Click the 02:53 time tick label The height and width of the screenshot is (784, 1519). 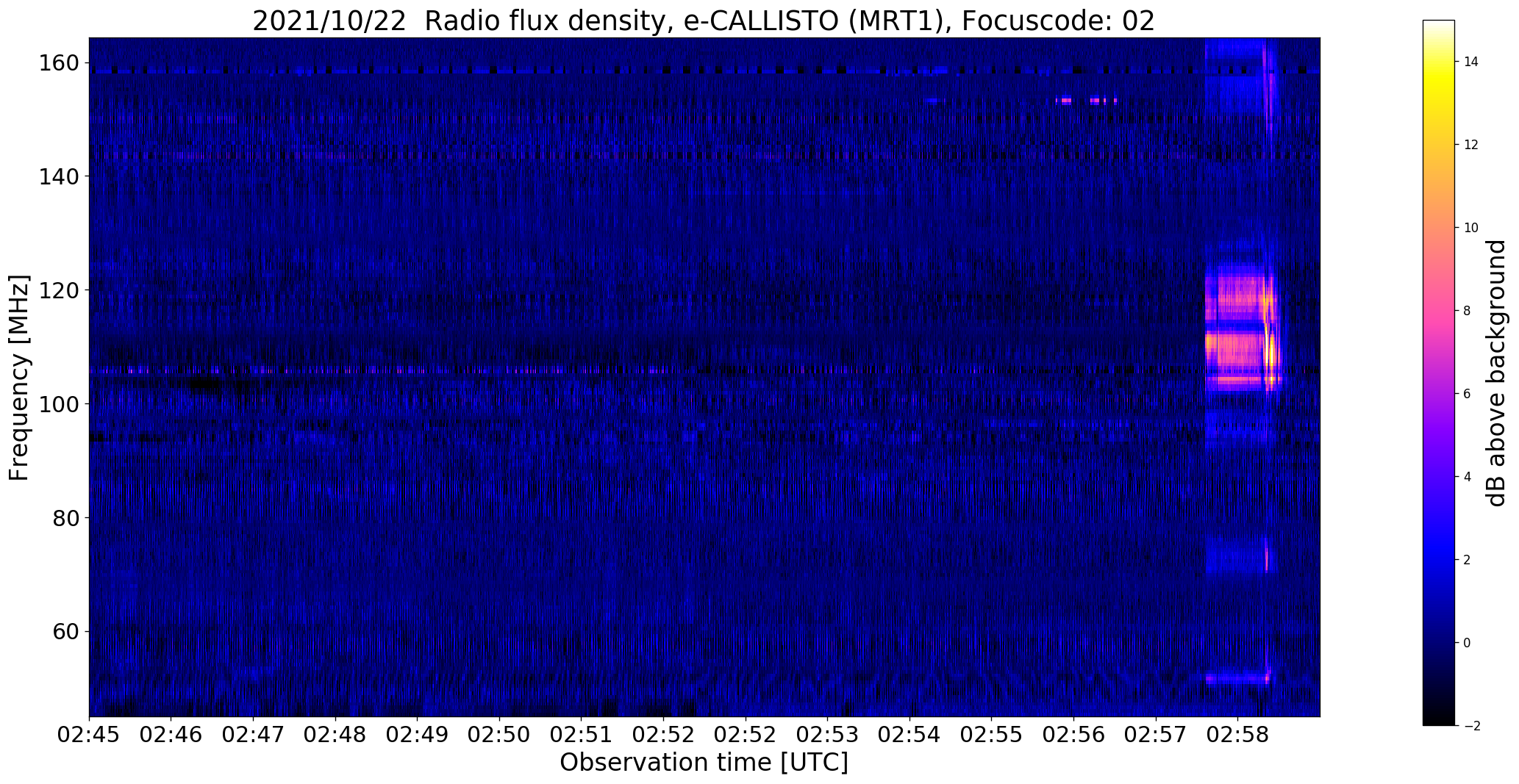click(x=828, y=736)
